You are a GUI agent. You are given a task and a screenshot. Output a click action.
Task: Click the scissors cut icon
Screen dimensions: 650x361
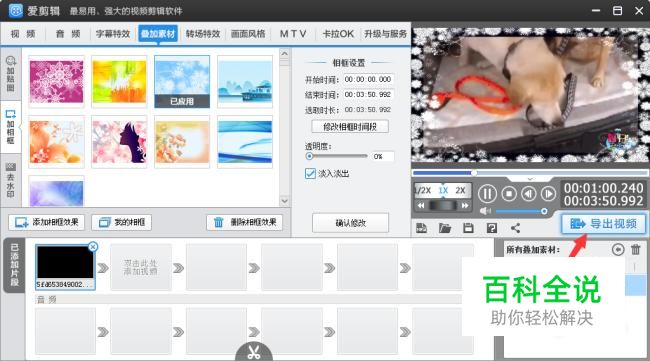click(254, 352)
